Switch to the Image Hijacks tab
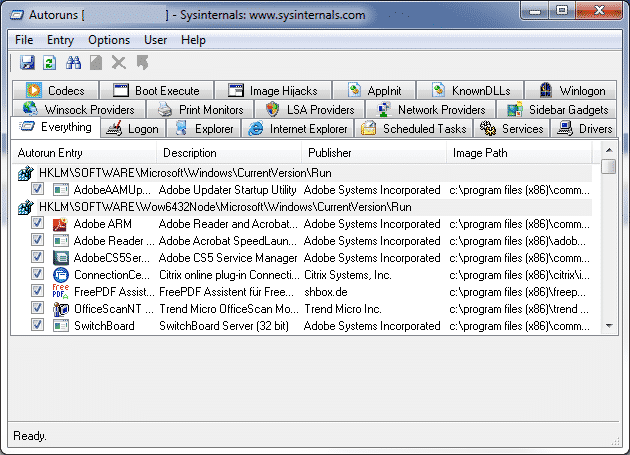This screenshot has height=455, width=630. 273,90
